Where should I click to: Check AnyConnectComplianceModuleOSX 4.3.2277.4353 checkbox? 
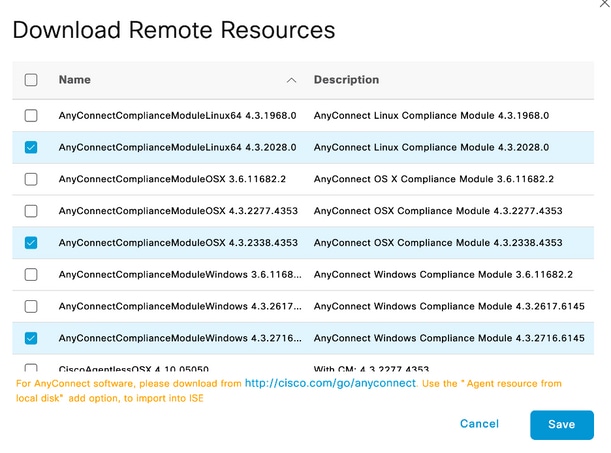[x=31, y=211]
